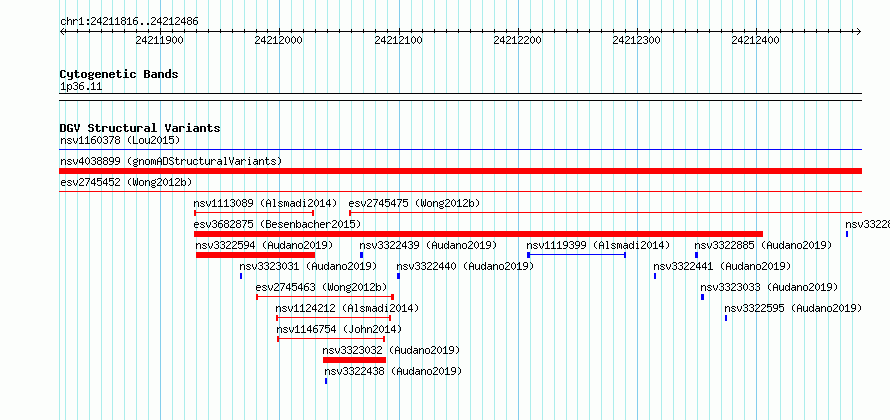
Task: Click the Cytogenetic Bands track title
Action: tap(119, 74)
